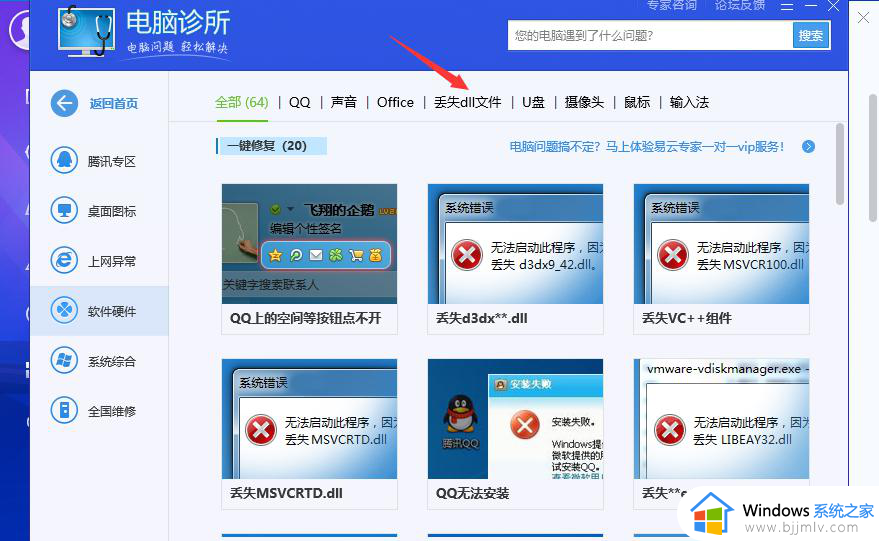879x541 pixels.
Task: Click the 电脑诊所 logo icon
Action: pos(86,31)
